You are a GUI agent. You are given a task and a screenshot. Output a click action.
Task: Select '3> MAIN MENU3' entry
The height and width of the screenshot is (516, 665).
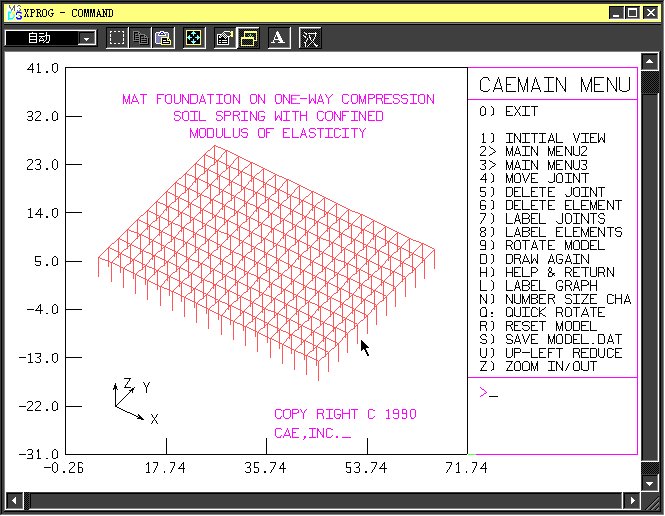[x=533, y=165]
